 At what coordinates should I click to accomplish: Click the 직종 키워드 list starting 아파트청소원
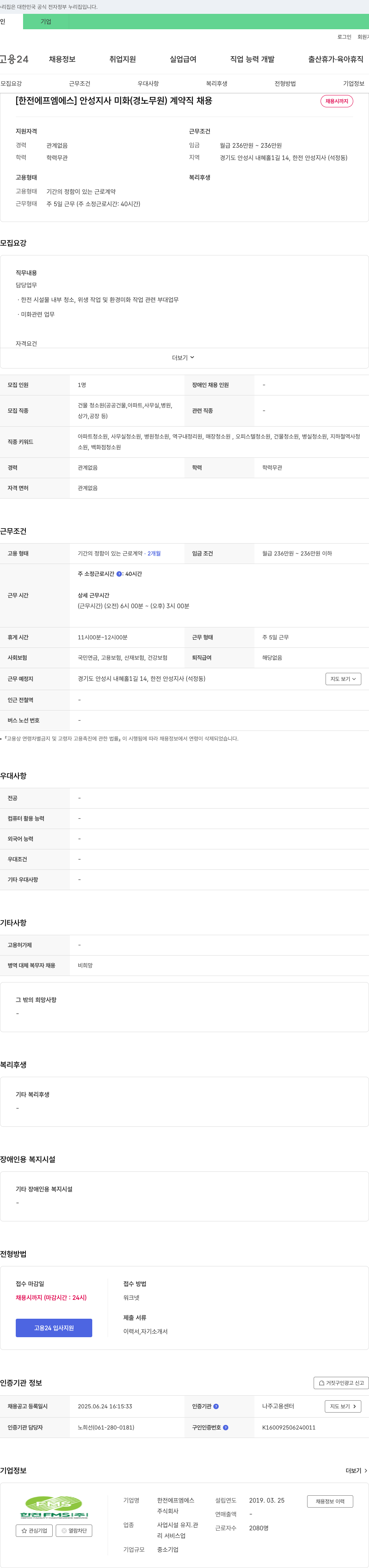click(219, 441)
